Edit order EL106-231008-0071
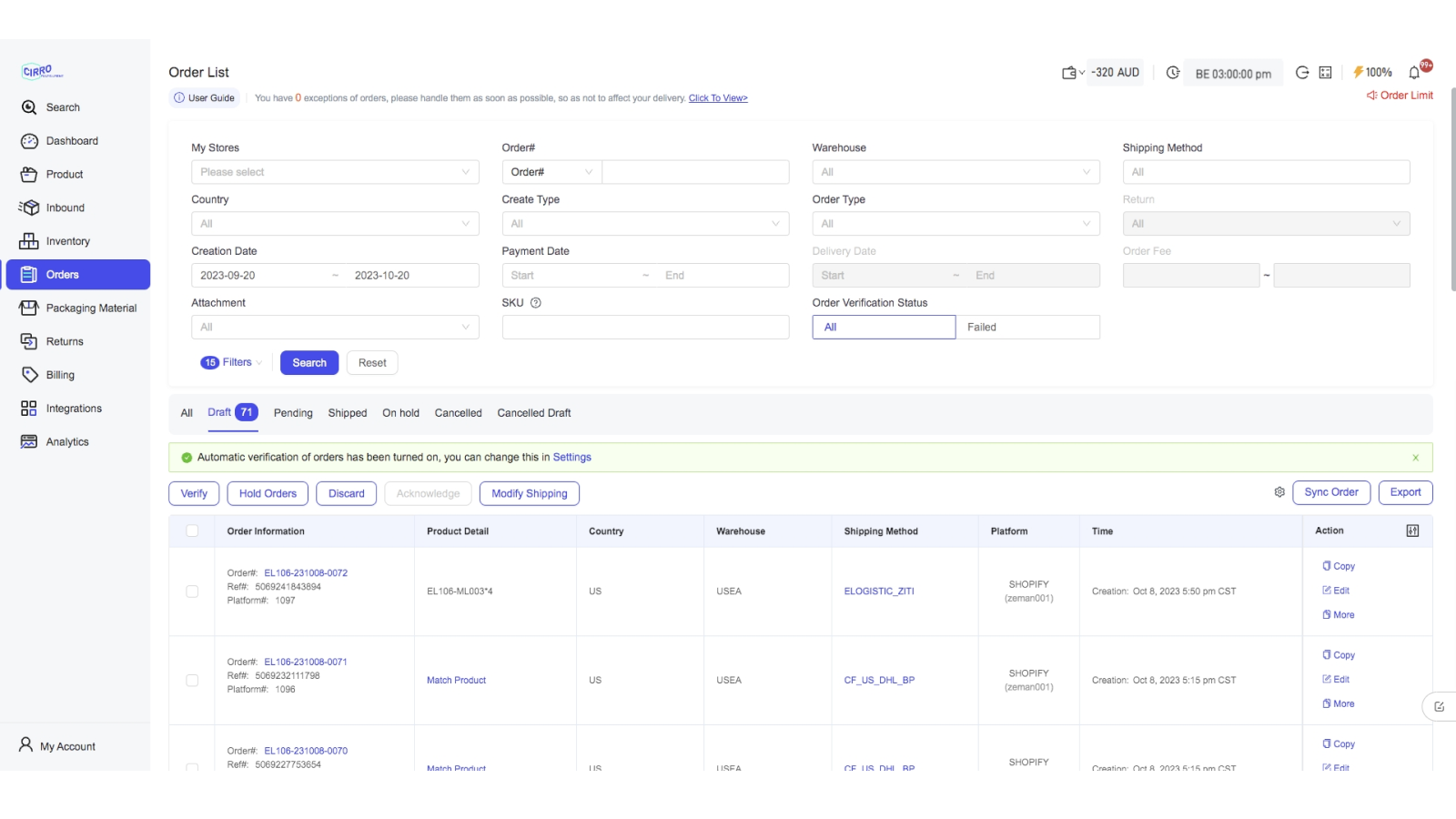This screenshot has height=819, width=1456. pos(1336,680)
